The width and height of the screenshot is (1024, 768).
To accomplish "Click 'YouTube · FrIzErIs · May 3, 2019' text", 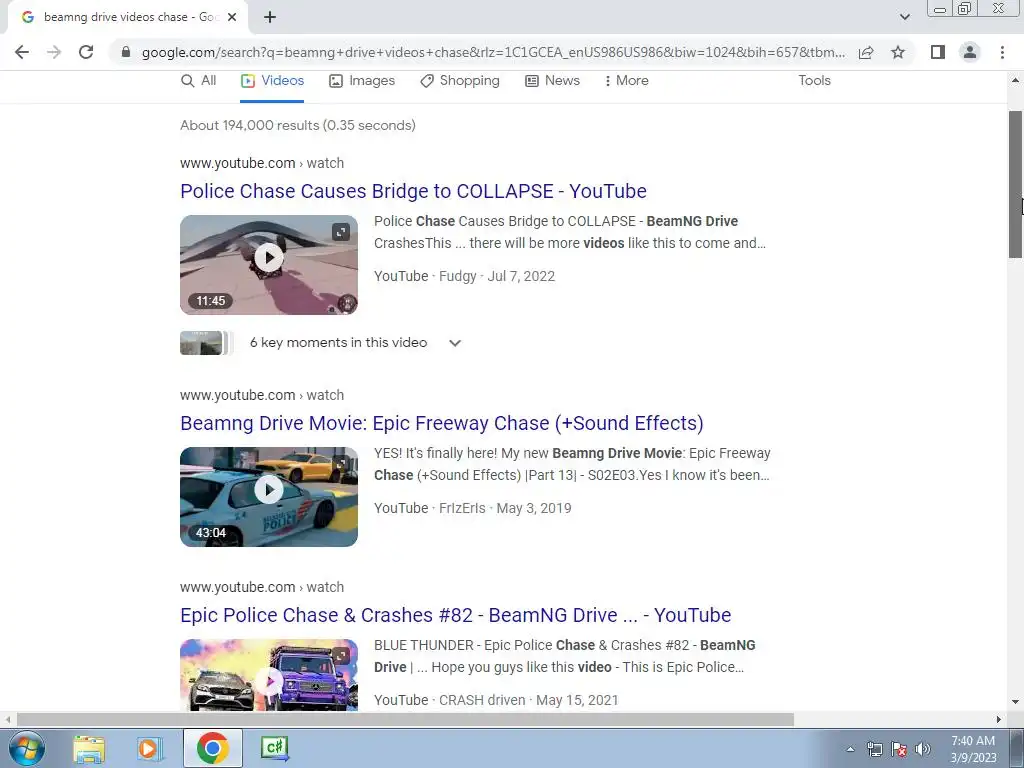I will coord(473,508).
